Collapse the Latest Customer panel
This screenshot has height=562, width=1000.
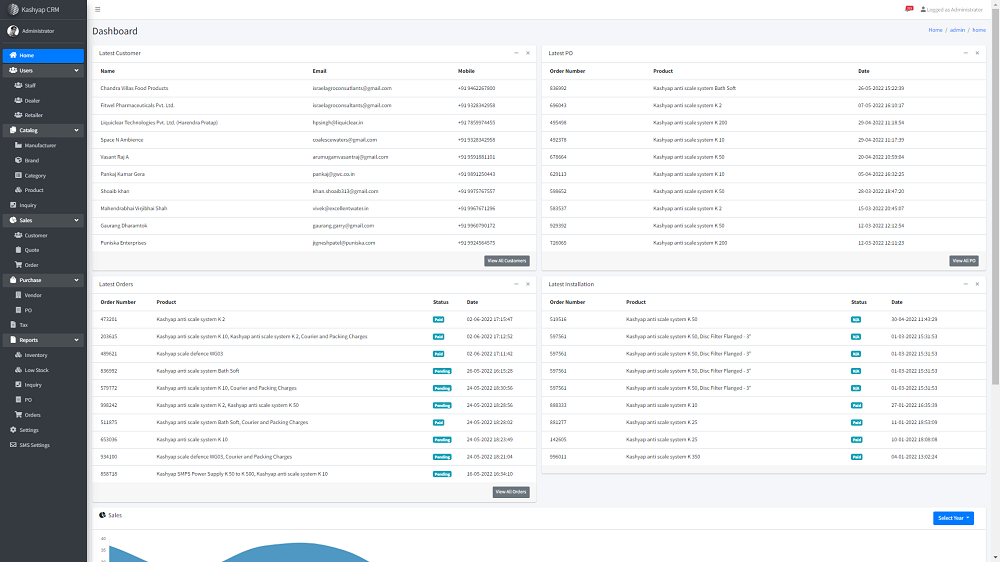pos(516,52)
